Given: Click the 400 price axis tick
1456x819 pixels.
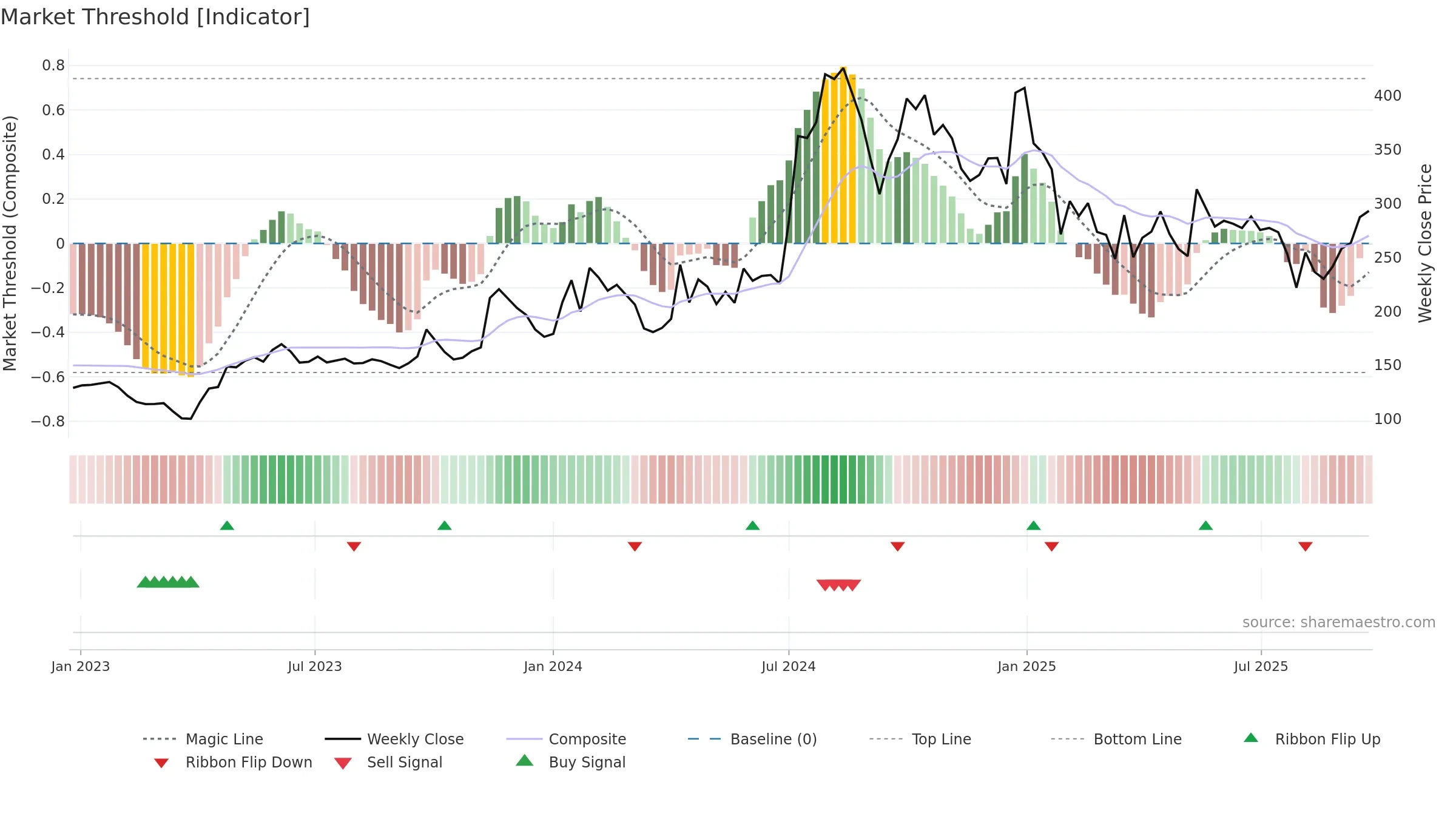Looking at the screenshot, I should pyautogui.click(x=1388, y=96).
